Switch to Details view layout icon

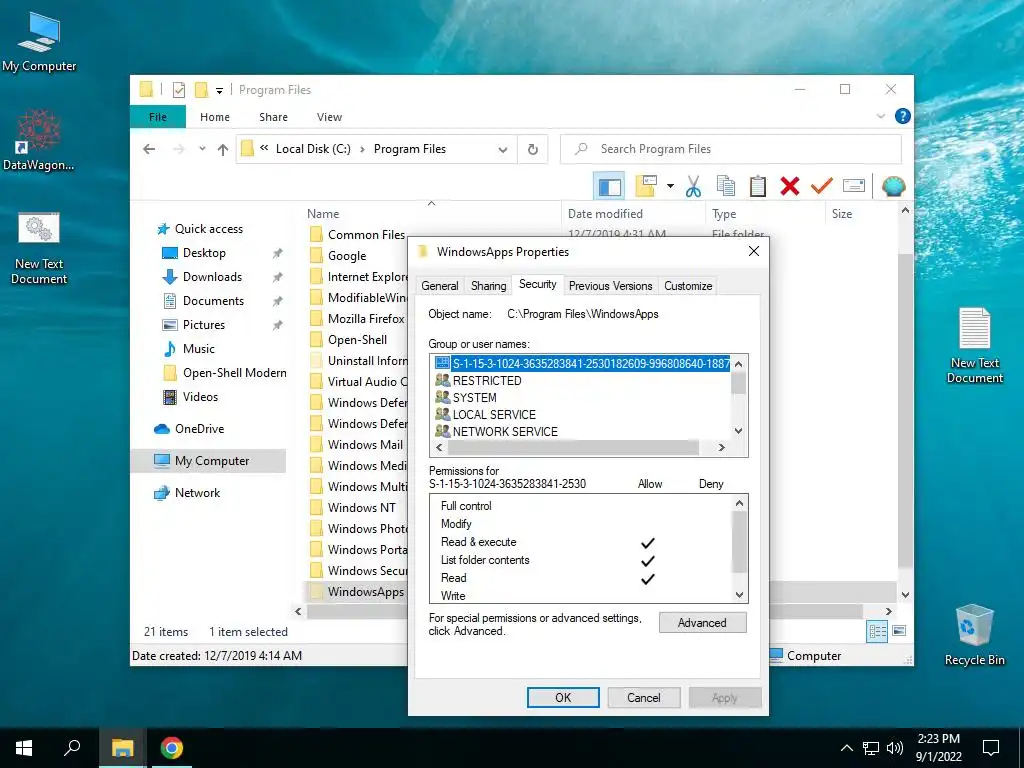[877, 631]
